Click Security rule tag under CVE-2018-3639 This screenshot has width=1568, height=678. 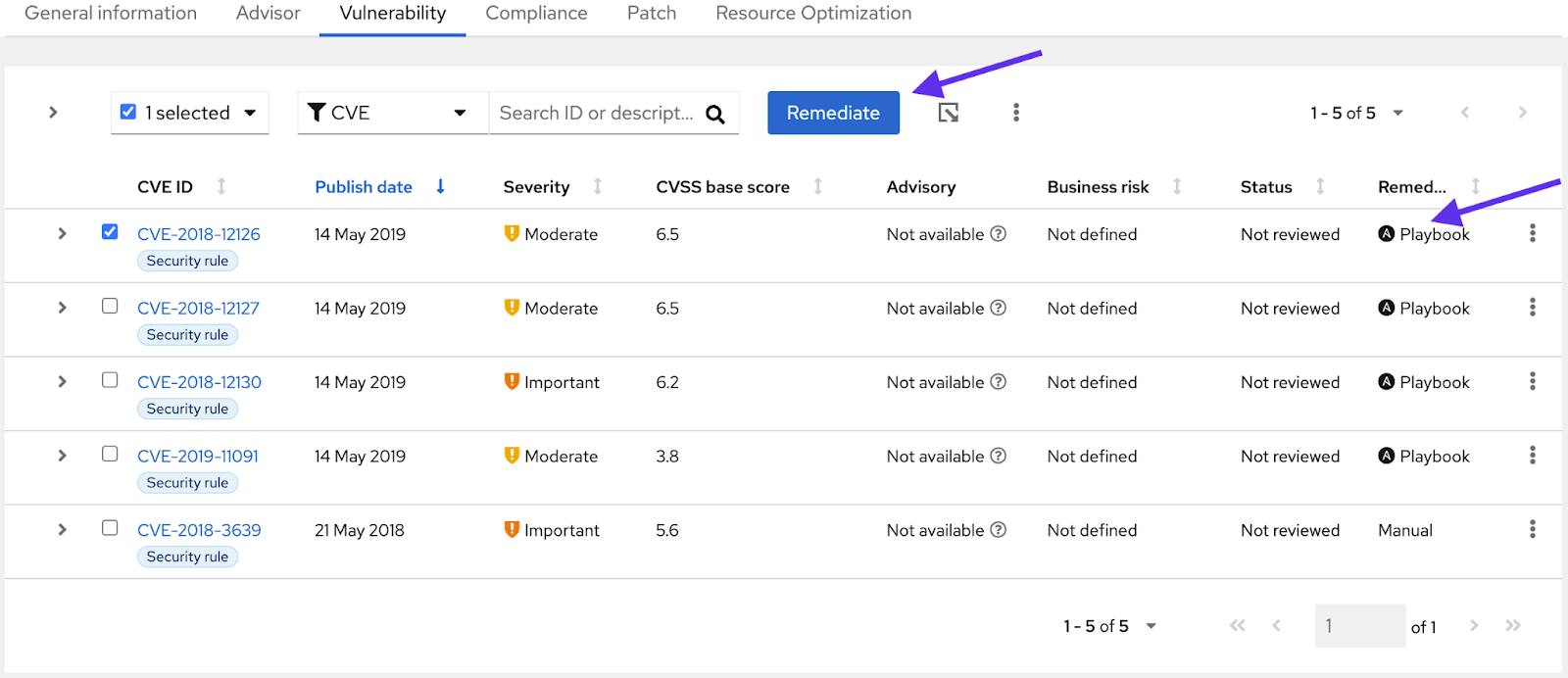click(x=187, y=557)
